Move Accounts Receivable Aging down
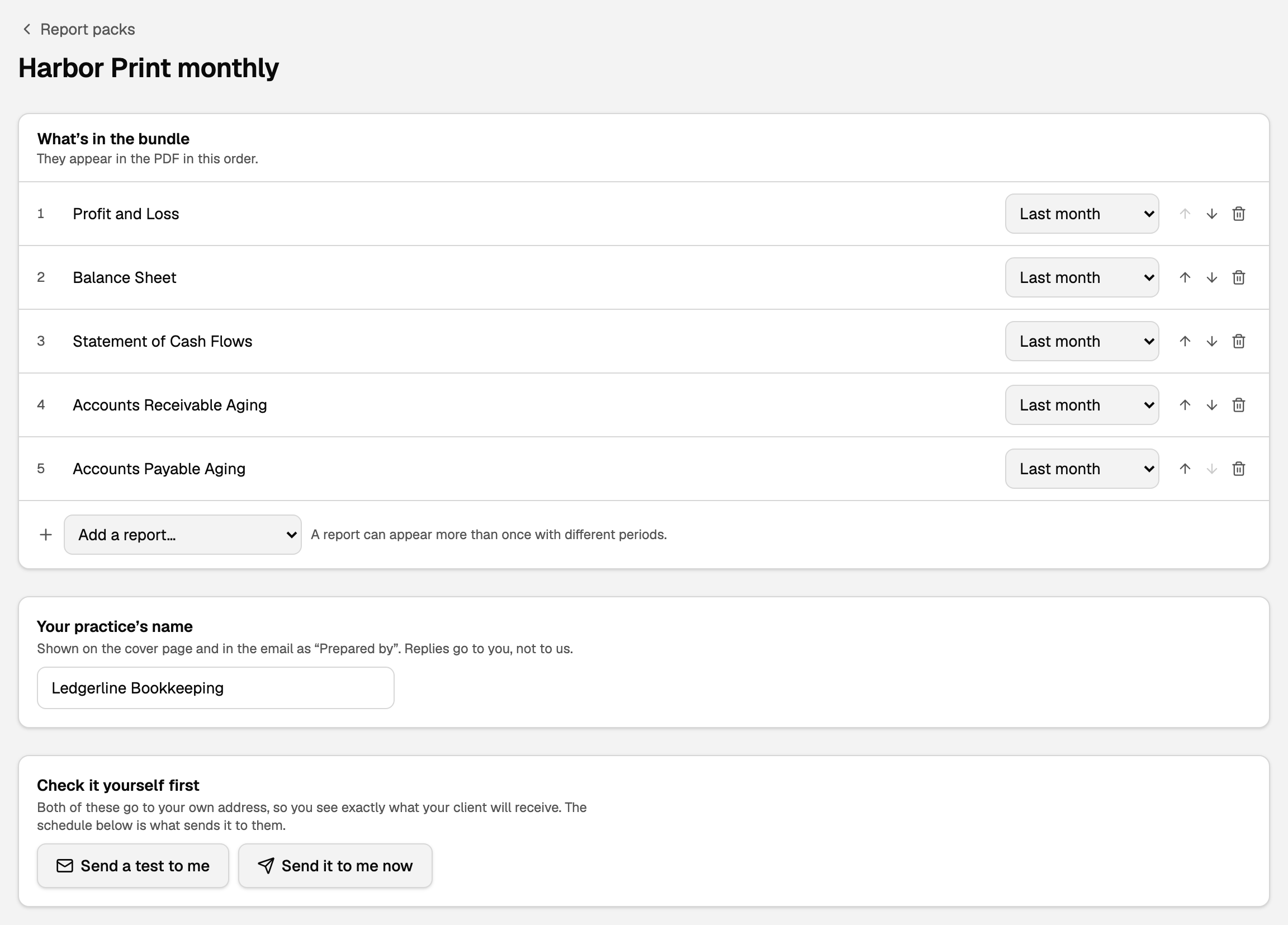Viewport: 1288px width, 925px height. click(x=1211, y=405)
